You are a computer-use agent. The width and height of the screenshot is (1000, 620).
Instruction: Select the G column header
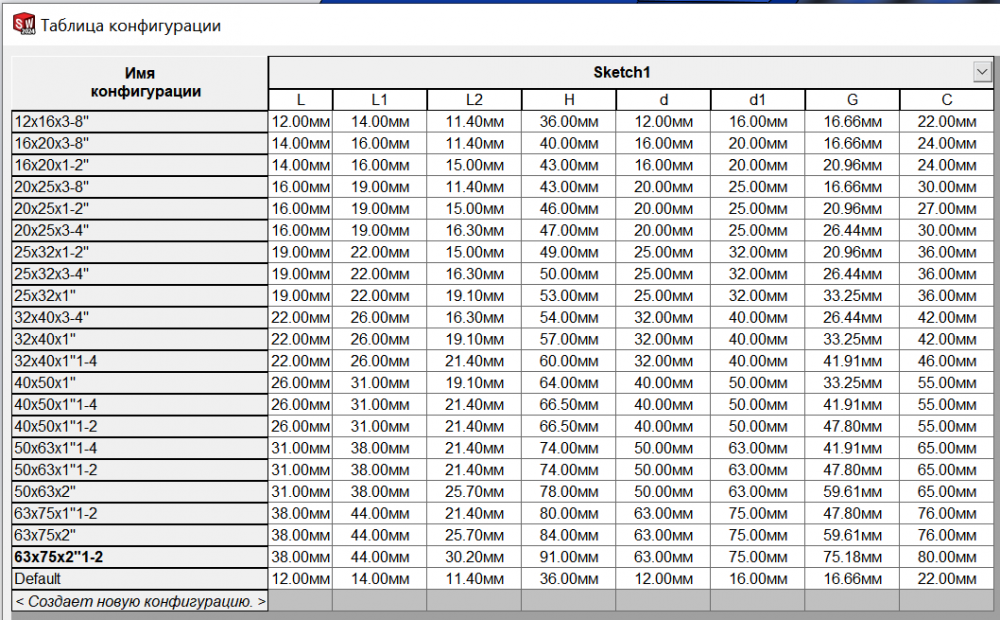[852, 100]
